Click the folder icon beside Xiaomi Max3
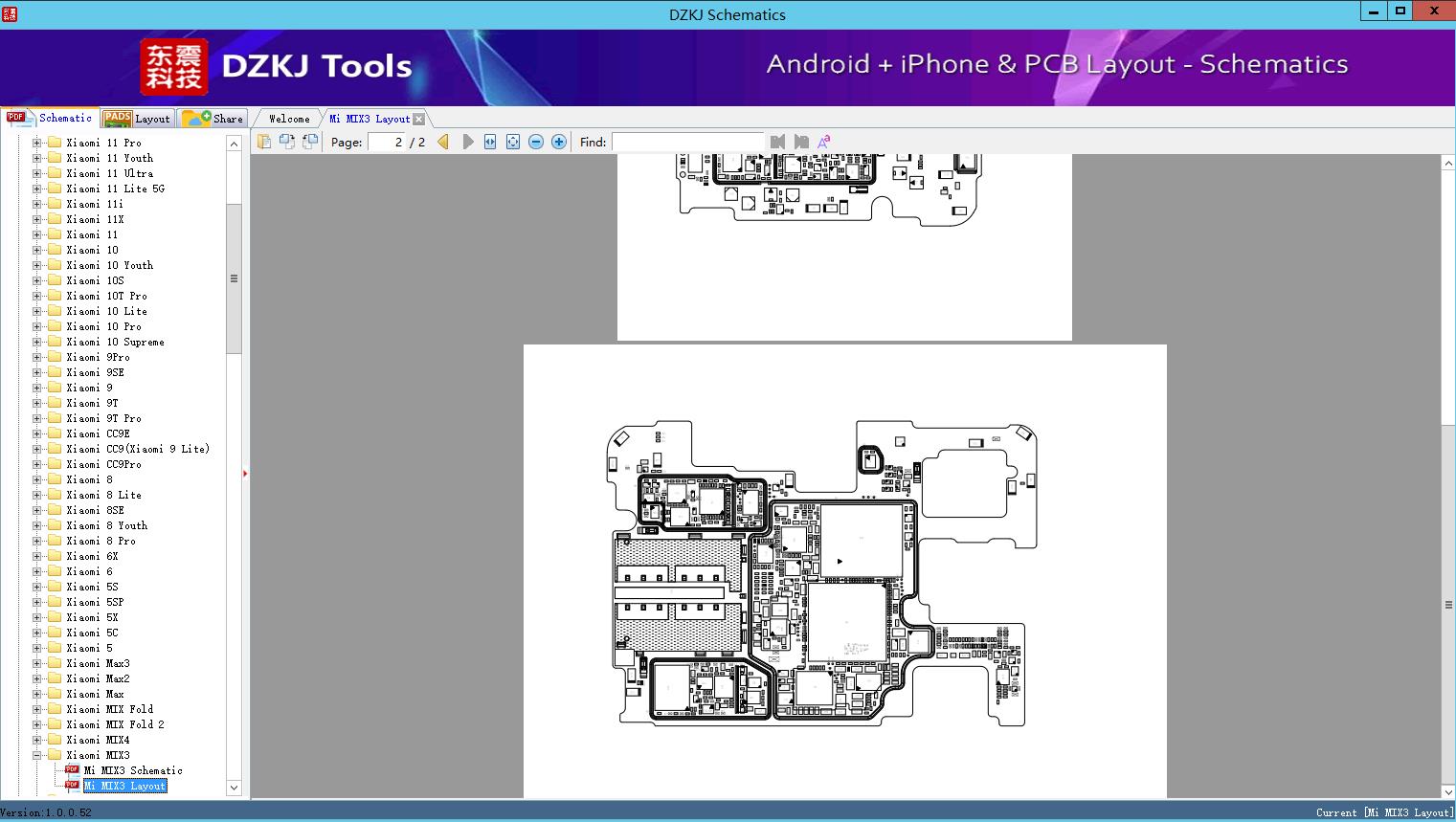Image resolution: width=1456 pixels, height=822 pixels. coord(55,663)
